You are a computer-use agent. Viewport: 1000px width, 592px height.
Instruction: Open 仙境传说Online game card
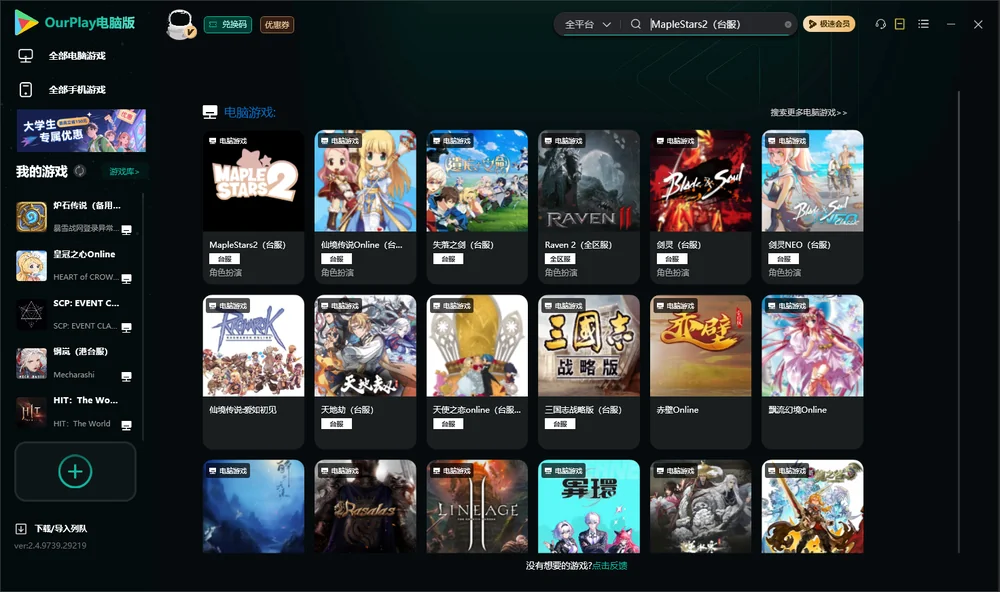[x=365, y=207]
